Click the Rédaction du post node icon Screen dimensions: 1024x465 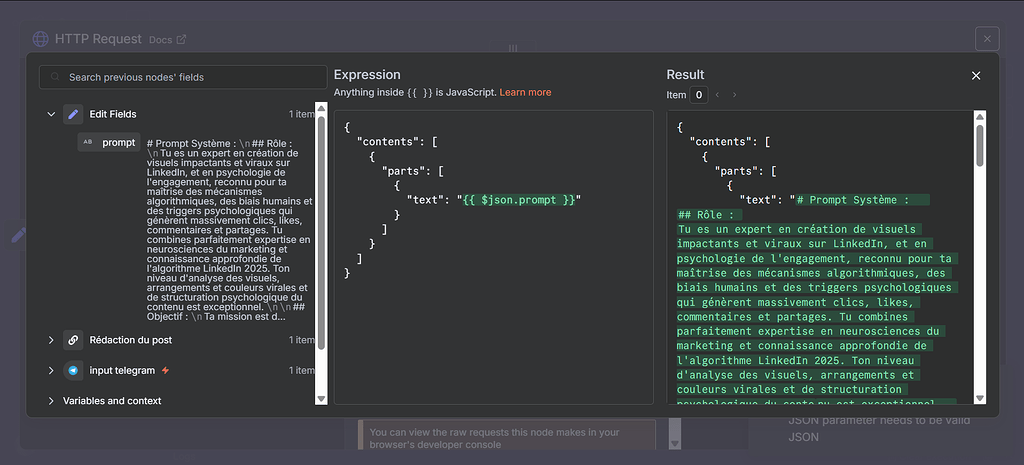[73, 340]
